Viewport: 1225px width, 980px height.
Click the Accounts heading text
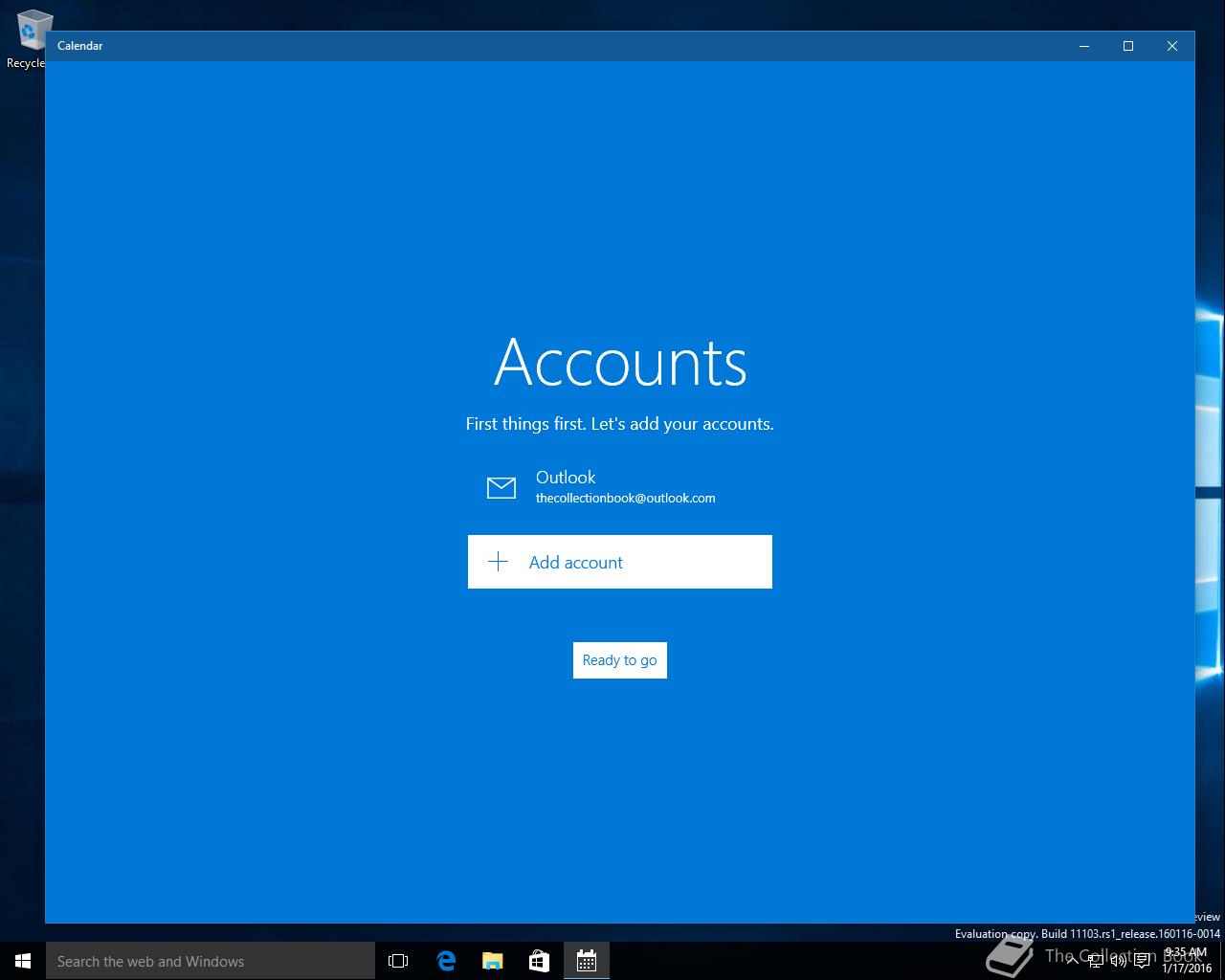coord(620,362)
